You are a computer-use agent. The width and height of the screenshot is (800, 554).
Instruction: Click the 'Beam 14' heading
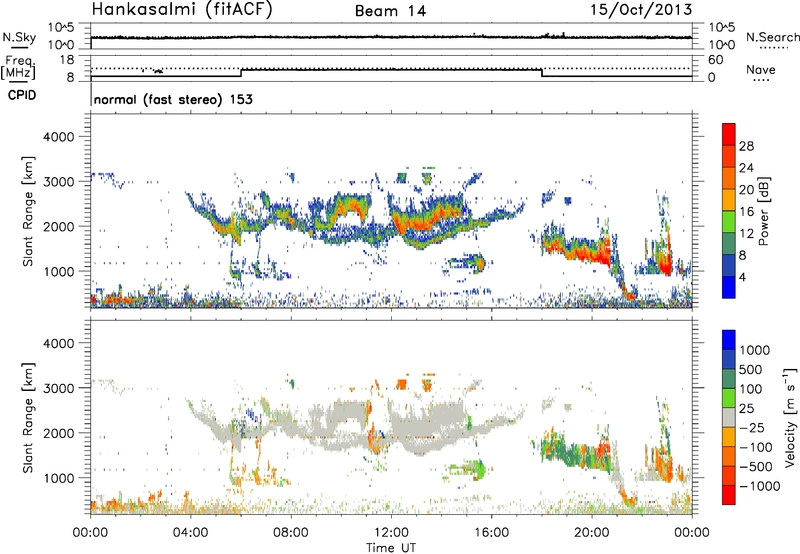point(390,11)
